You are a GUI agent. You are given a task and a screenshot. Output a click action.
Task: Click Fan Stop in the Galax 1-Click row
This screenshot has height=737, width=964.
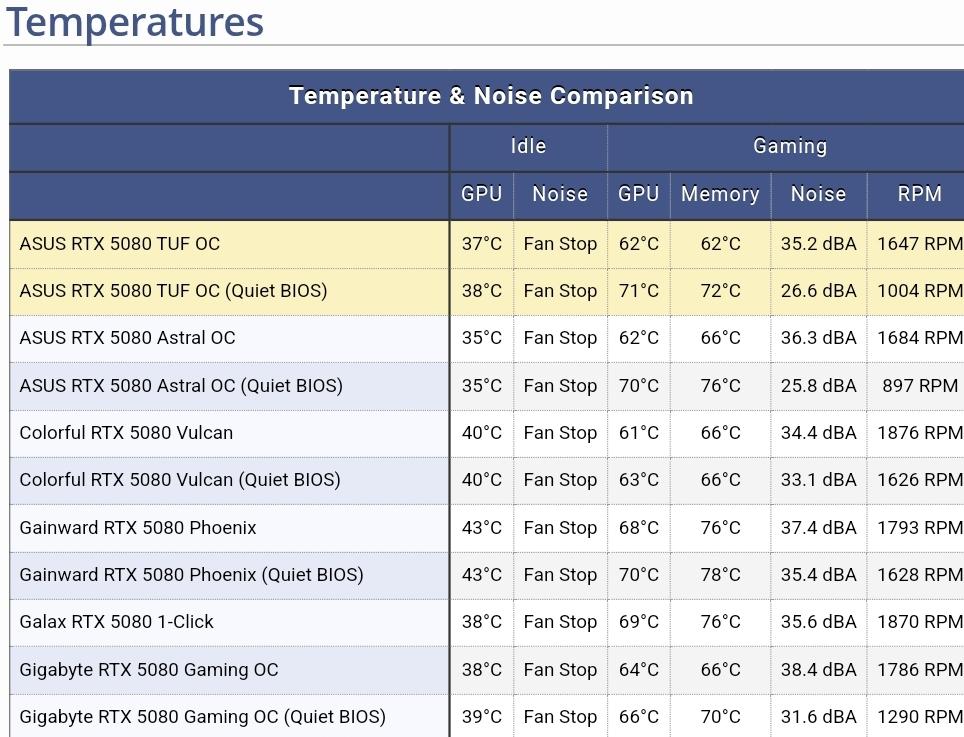[x=560, y=622]
